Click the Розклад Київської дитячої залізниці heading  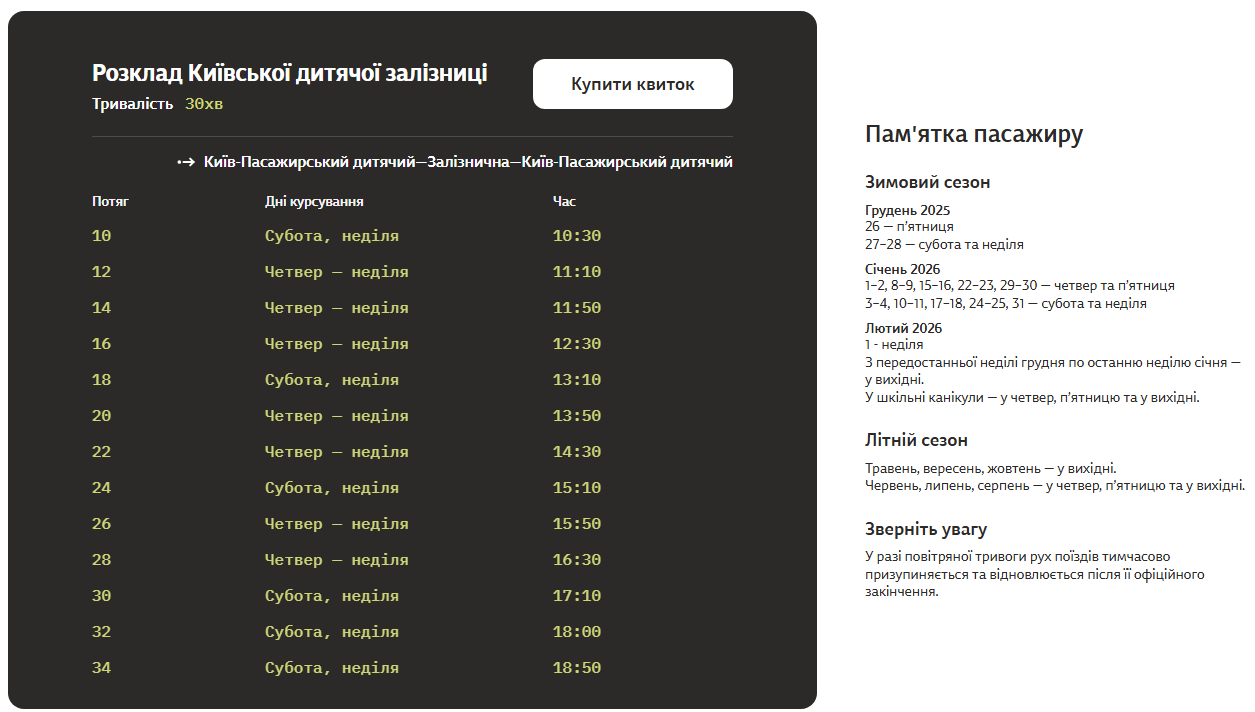pos(289,73)
